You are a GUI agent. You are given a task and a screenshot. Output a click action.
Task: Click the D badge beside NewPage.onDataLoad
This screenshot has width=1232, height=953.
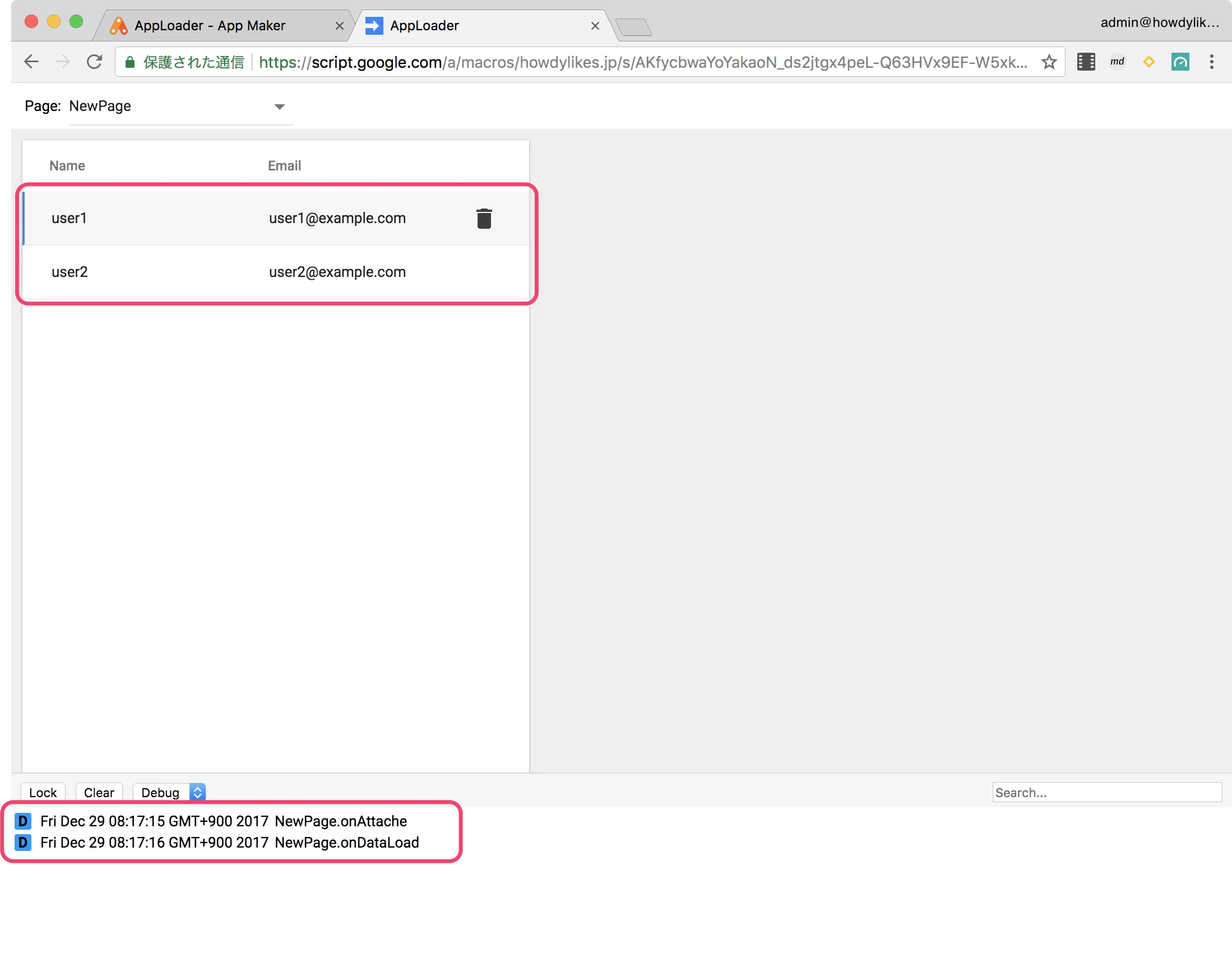[x=22, y=843]
